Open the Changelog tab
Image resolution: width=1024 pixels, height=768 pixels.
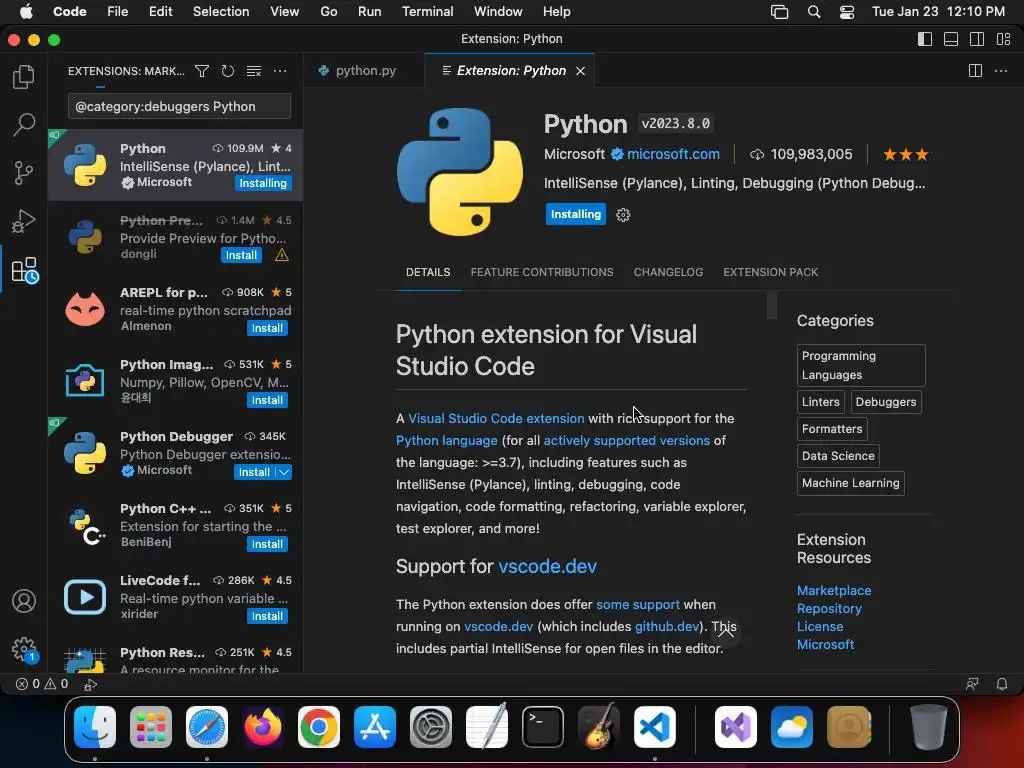coord(668,272)
